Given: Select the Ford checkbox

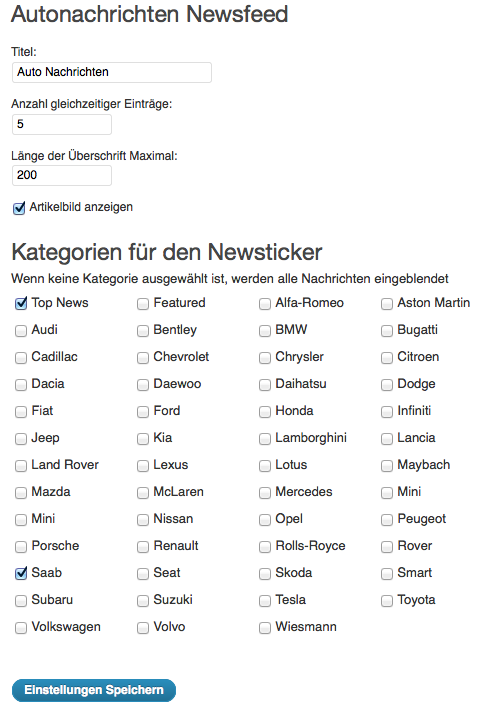Looking at the screenshot, I should tap(143, 412).
